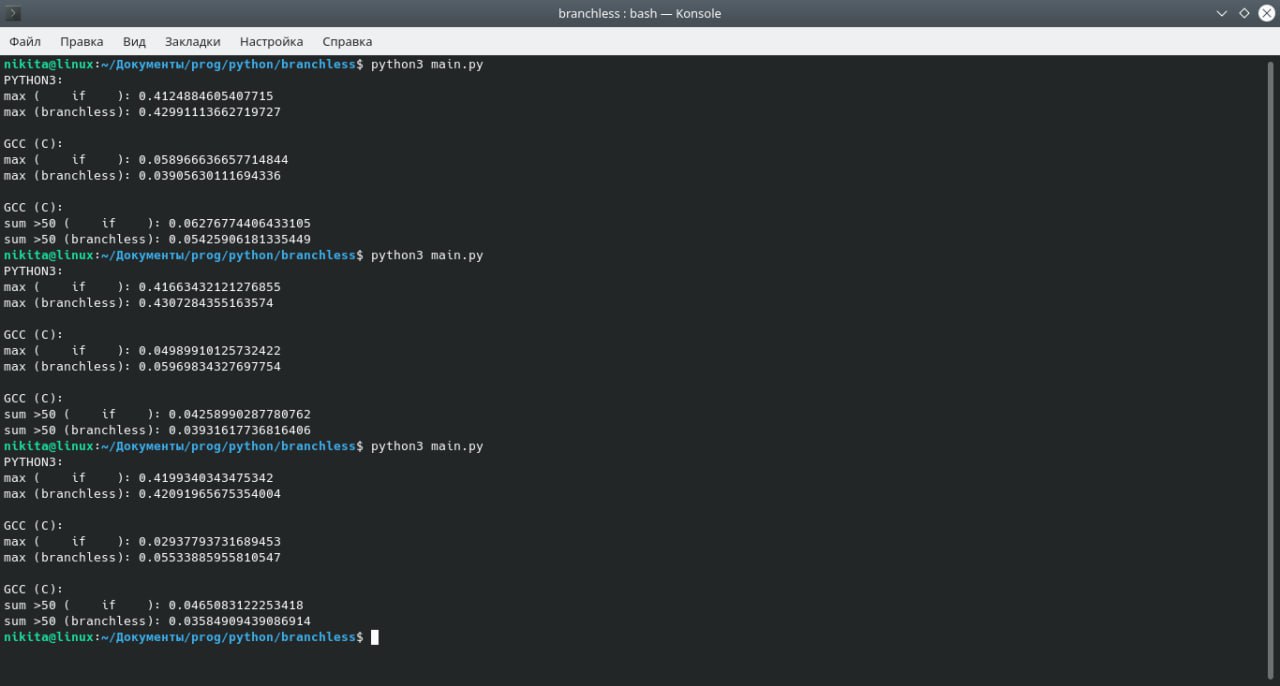This screenshot has height=686, width=1280.
Task: Click the value 0.4124884605407715
Action: [x=206, y=96]
